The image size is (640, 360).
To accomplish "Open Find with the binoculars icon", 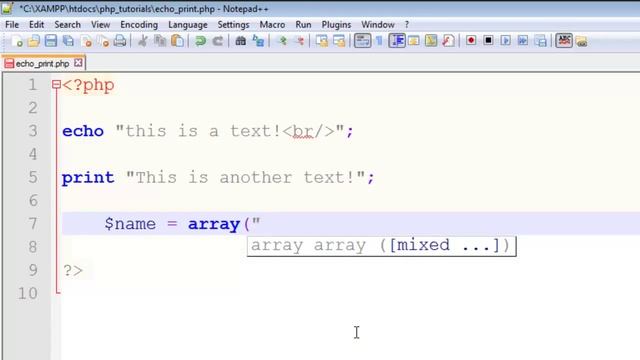I will click(240, 41).
